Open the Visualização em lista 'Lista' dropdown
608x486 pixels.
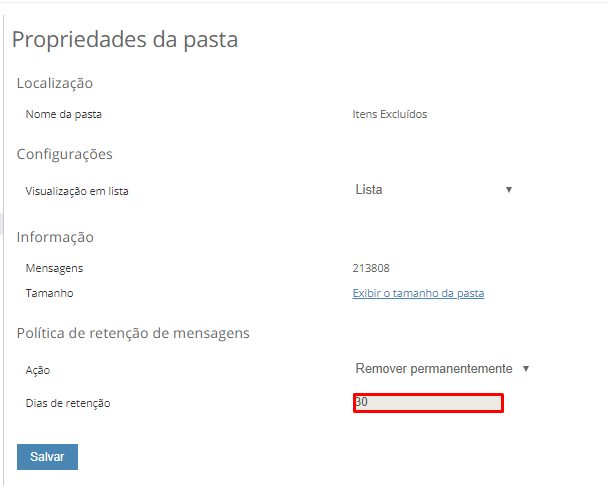pos(432,190)
